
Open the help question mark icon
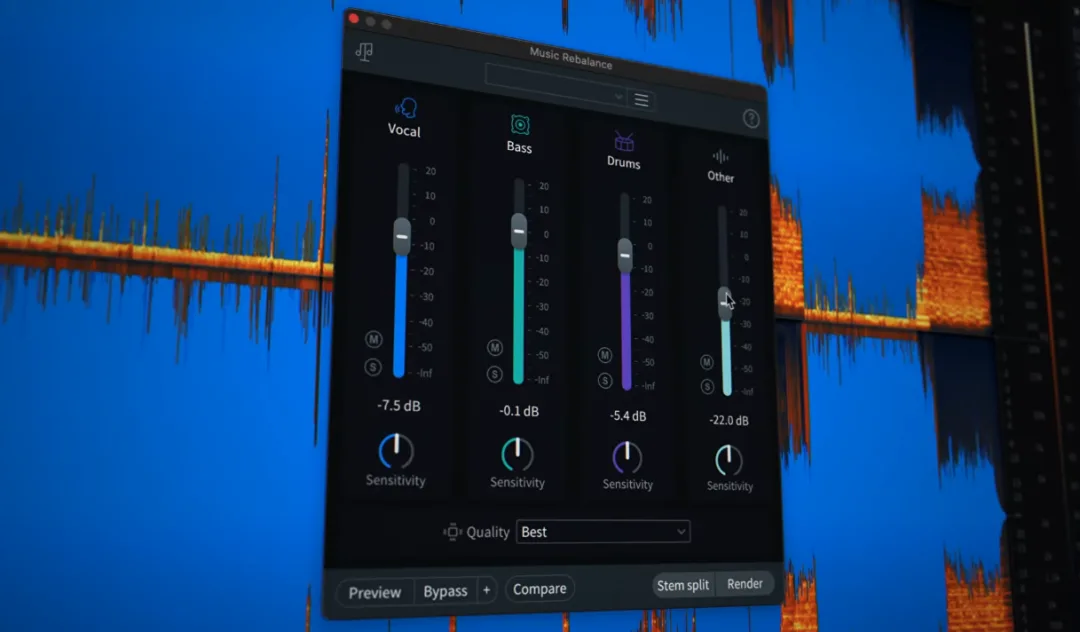(x=751, y=118)
